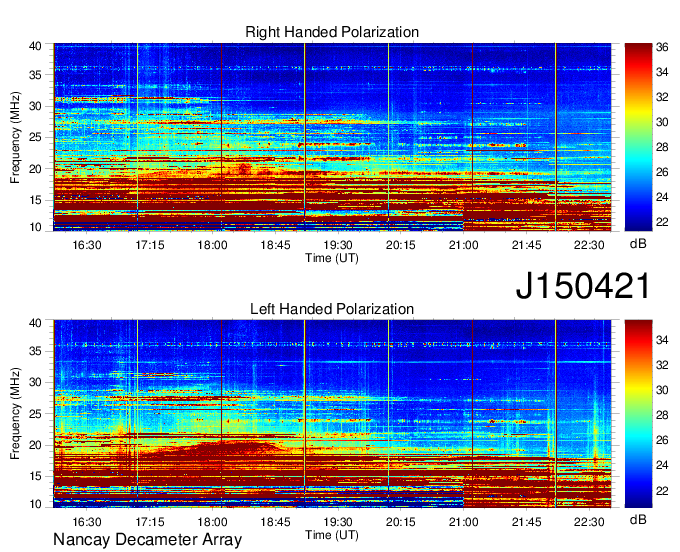Click the 17:15 time tick of the Right Handed plot
This screenshot has height=552, width=680.
pyautogui.click(x=150, y=245)
